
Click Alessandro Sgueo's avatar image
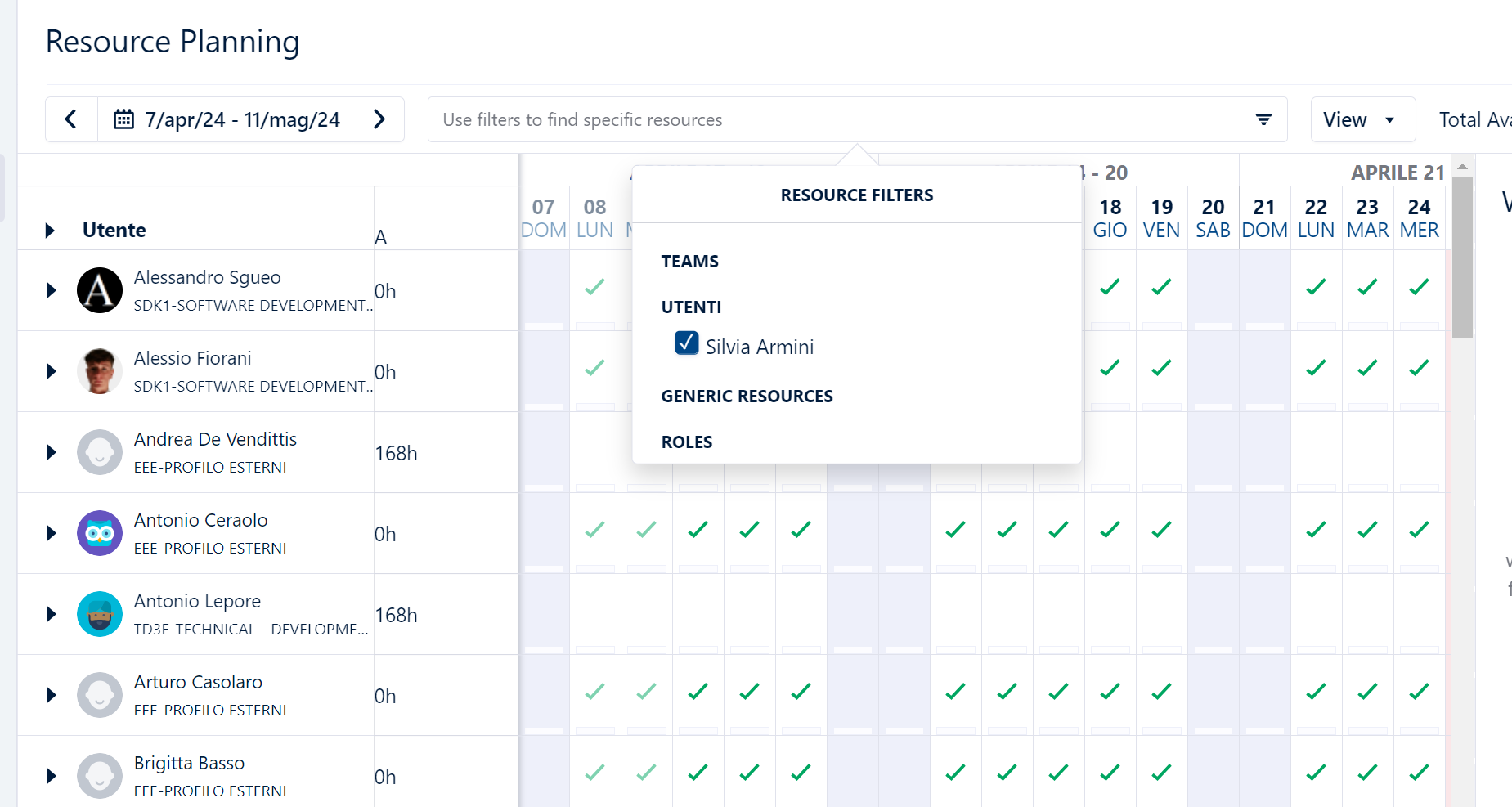click(x=99, y=290)
